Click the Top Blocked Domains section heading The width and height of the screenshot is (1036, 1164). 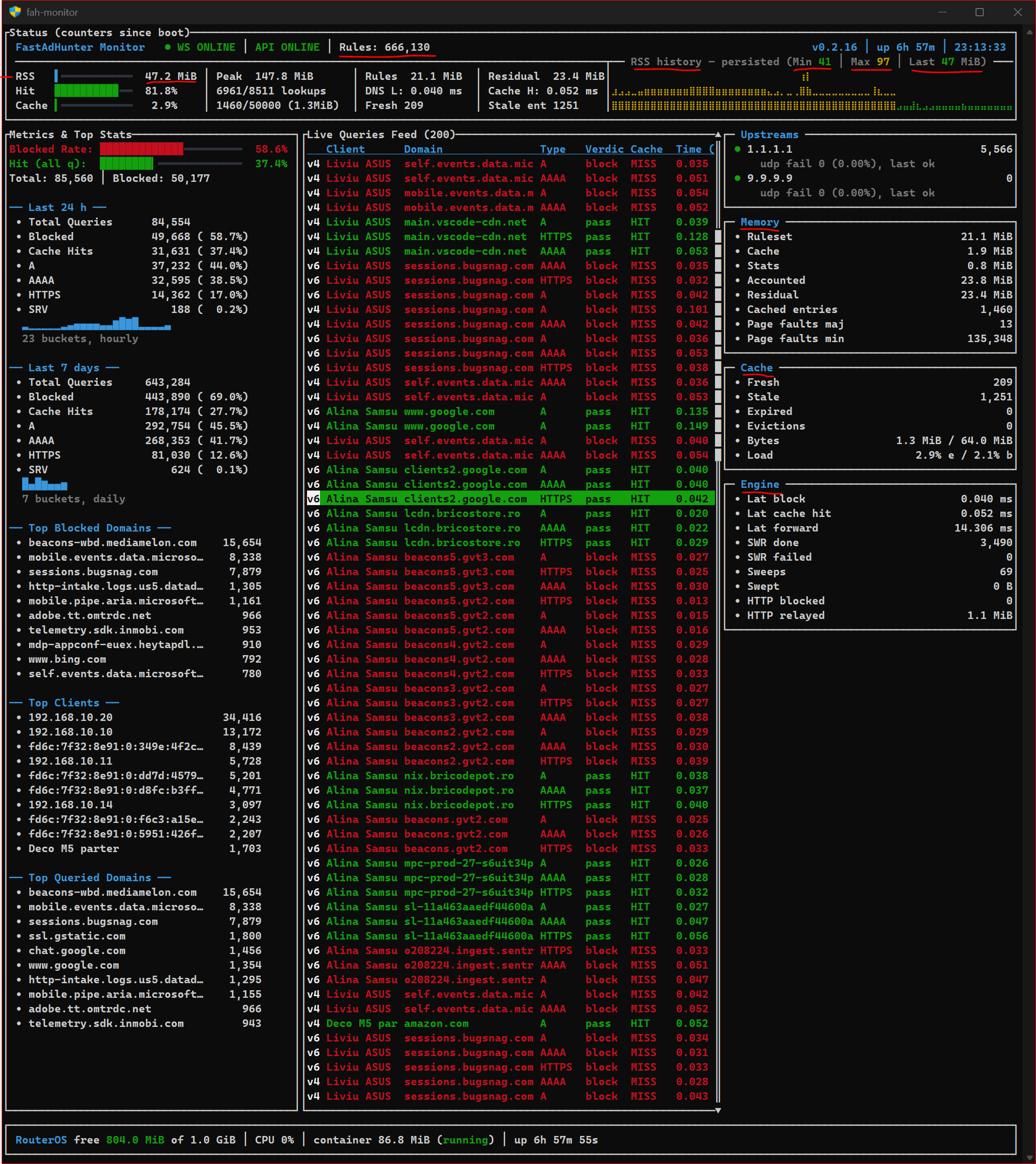[x=90, y=528]
